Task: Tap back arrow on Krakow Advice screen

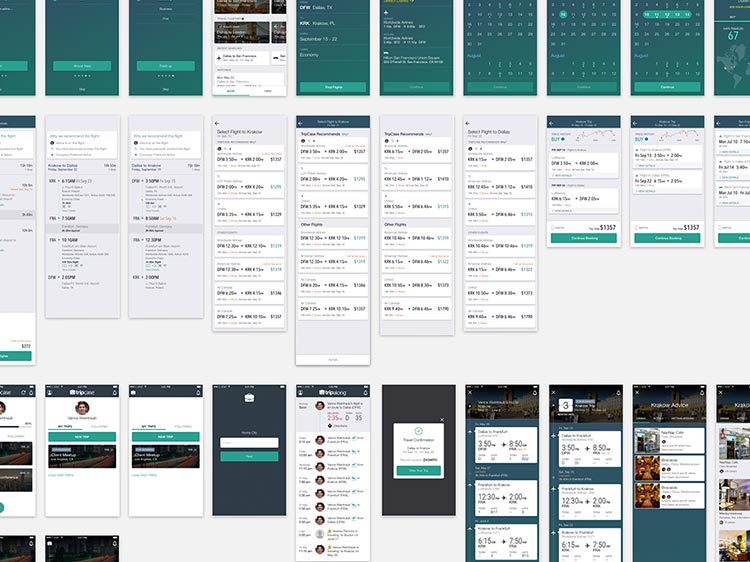Action: (637, 393)
